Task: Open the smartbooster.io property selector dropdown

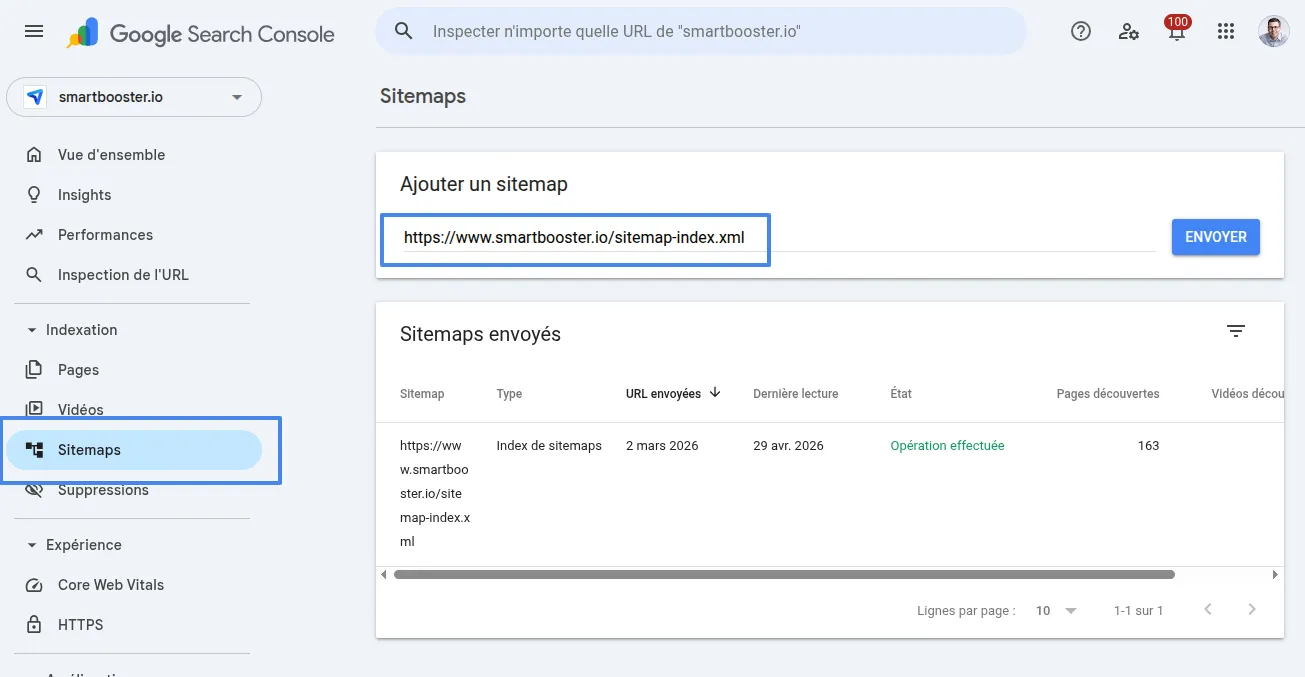Action: [134, 97]
